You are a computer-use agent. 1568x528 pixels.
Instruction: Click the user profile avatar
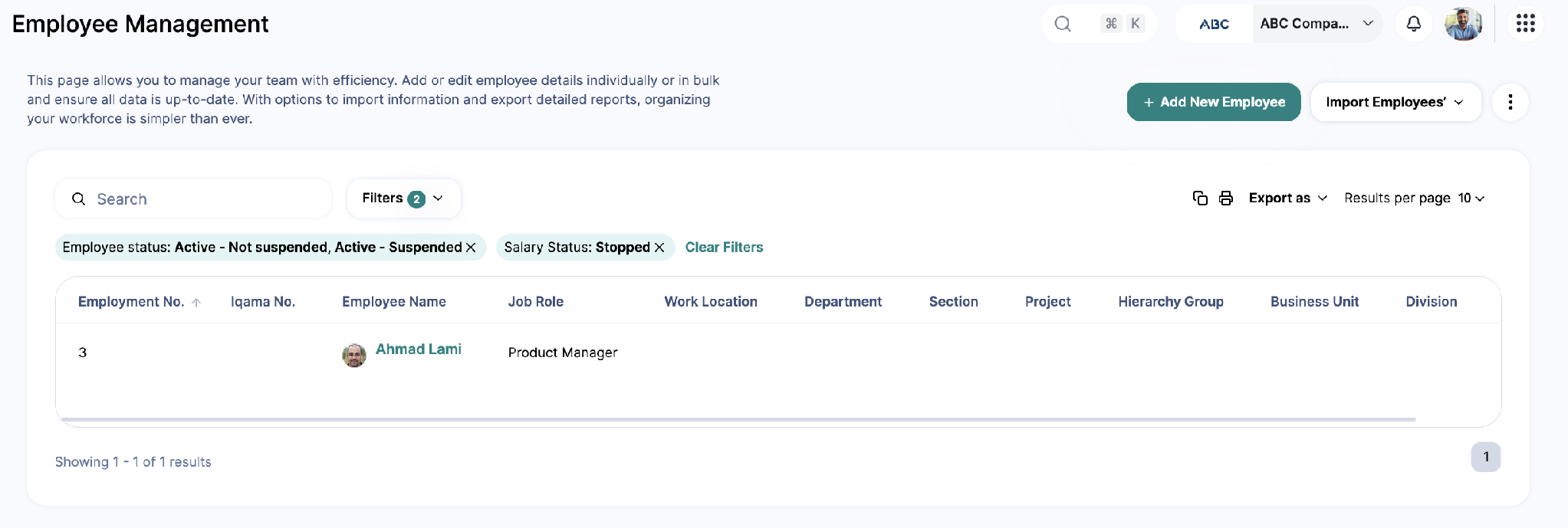[1463, 24]
